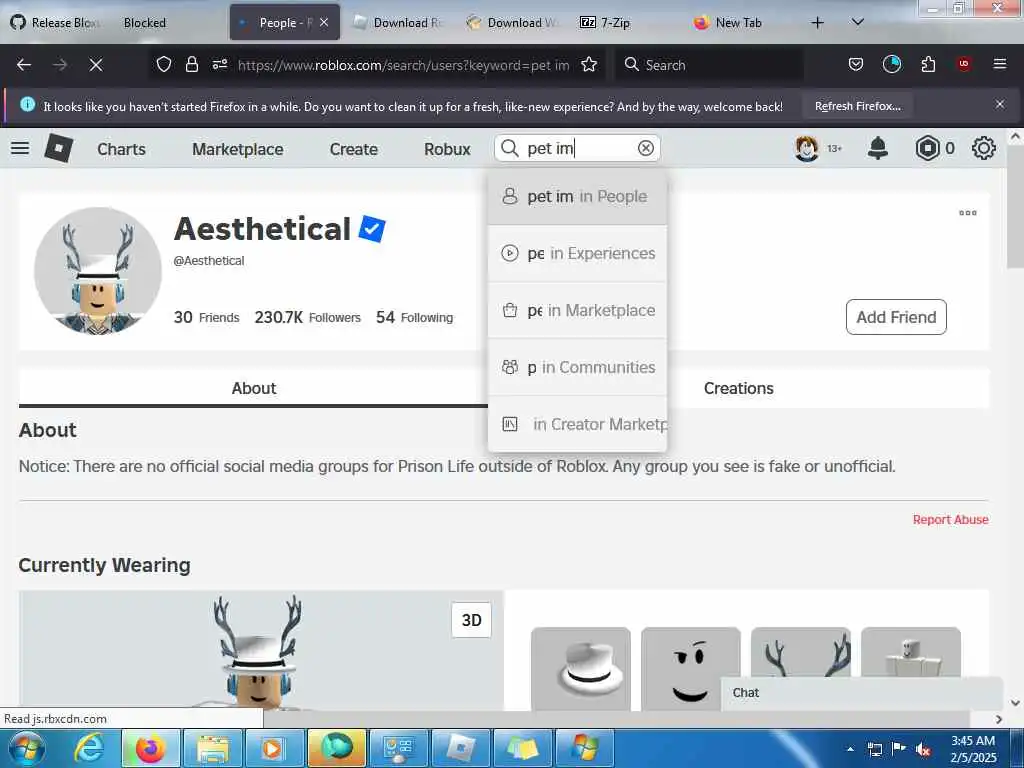Open Firefox extensions puzzle icon
This screenshot has height=768, width=1024.
pos(928,64)
